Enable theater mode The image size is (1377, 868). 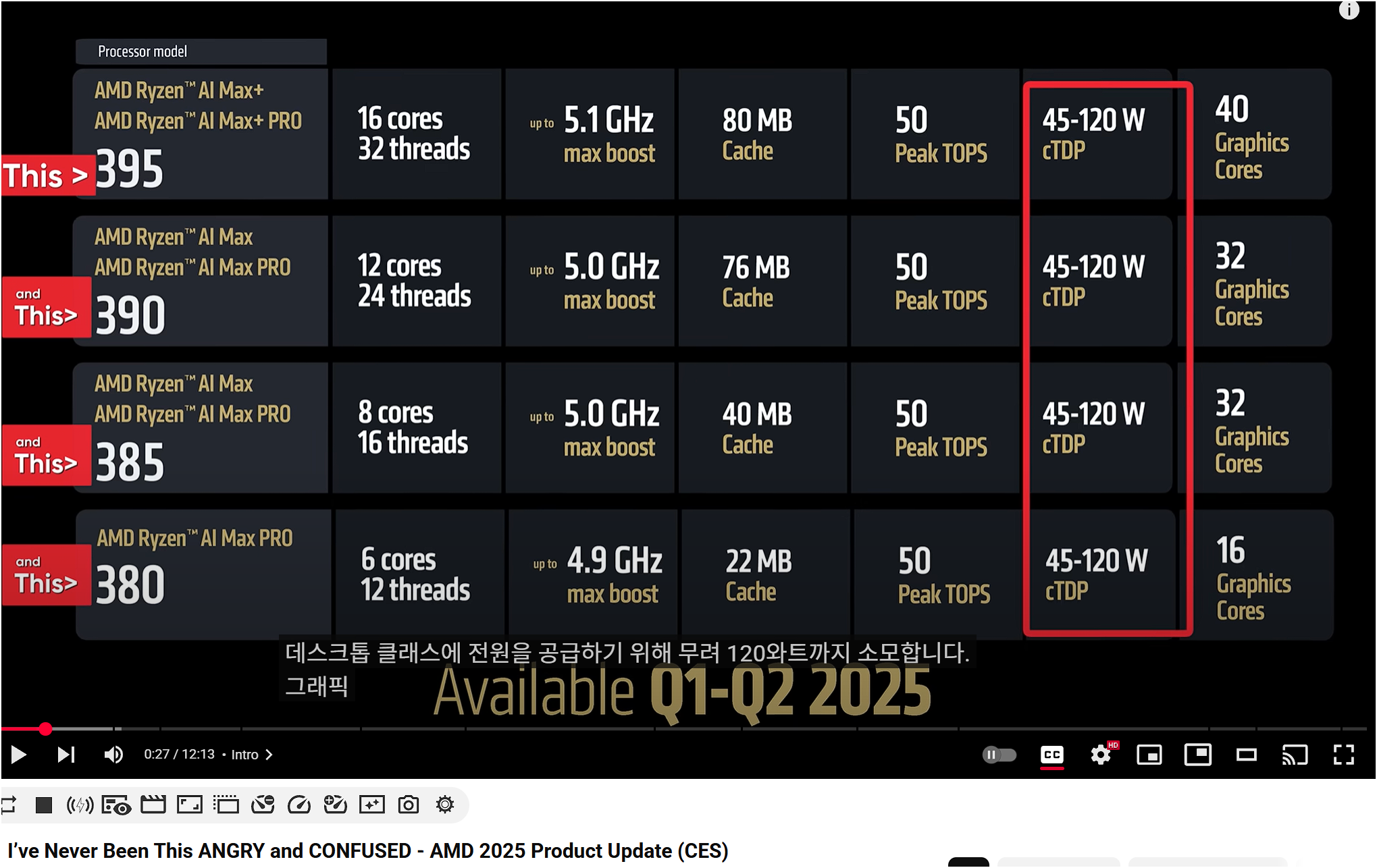point(1247,755)
